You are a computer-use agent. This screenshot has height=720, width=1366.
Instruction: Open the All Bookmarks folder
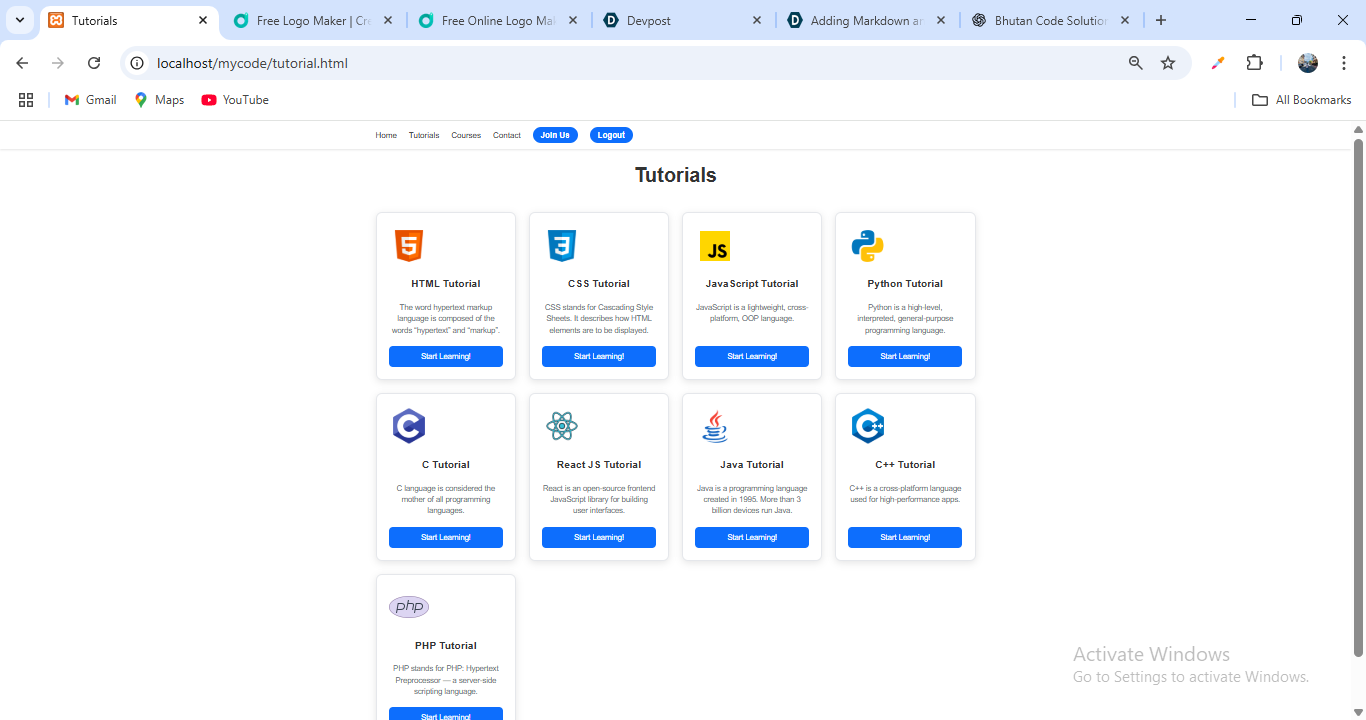[1301, 100]
